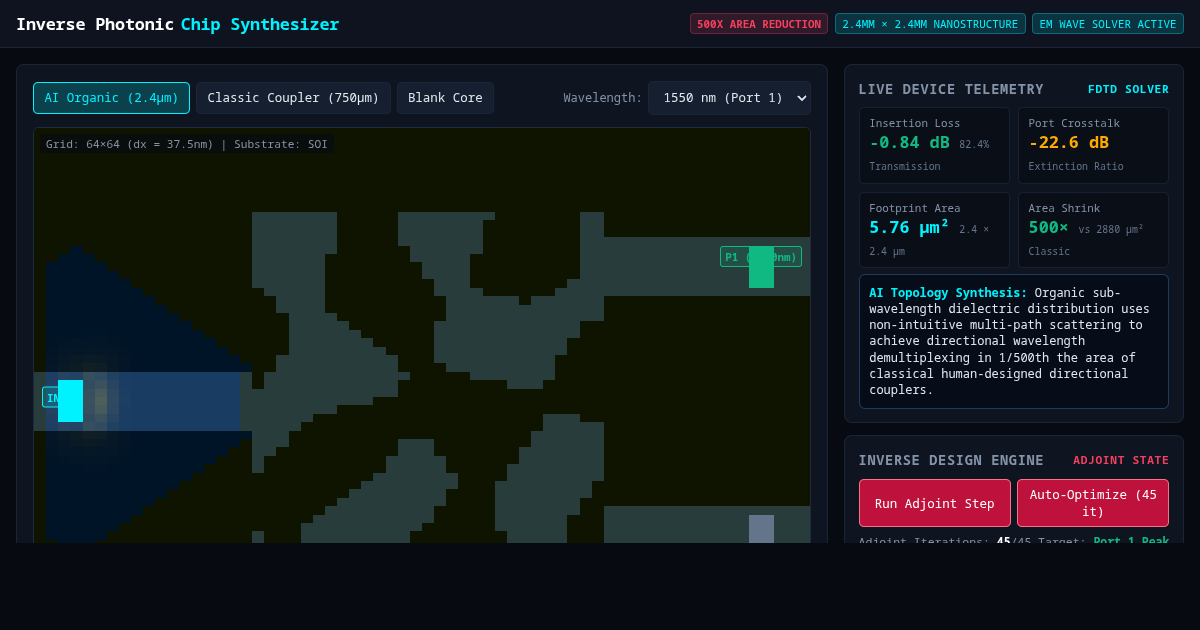Viewport: 1200px width, 630px height.
Task: Click the LIVE DEVICE TELEMETRY heading
Action: (x=951, y=90)
